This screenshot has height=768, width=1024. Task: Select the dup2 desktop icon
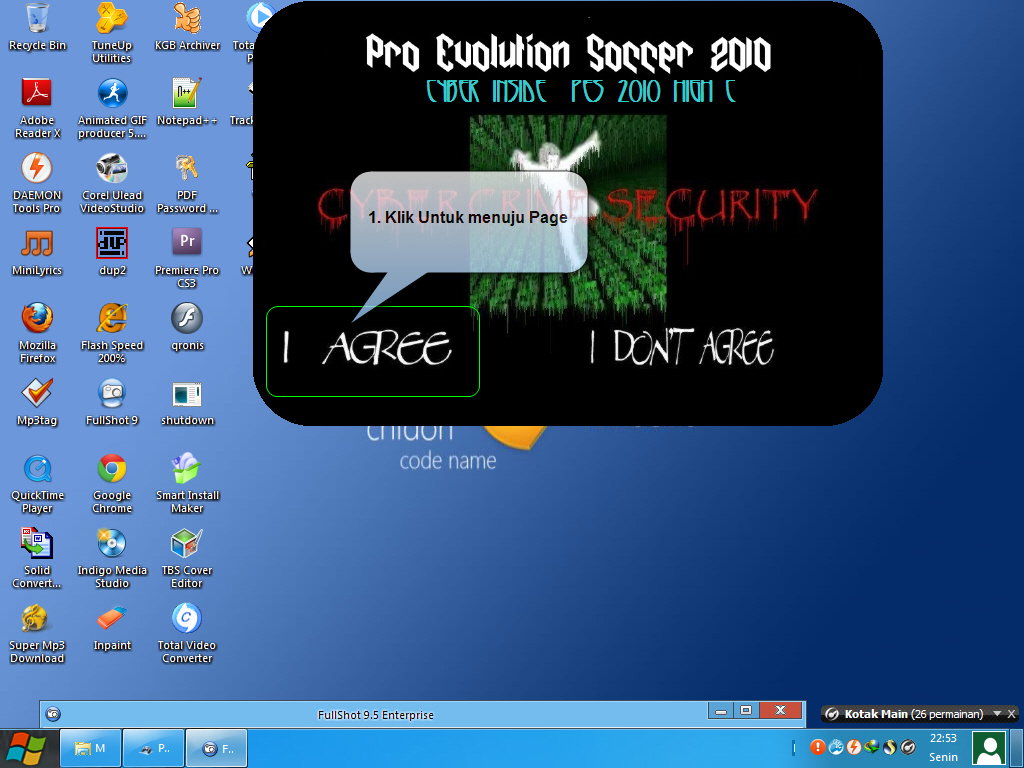pyautogui.click(x=112, y=252)
